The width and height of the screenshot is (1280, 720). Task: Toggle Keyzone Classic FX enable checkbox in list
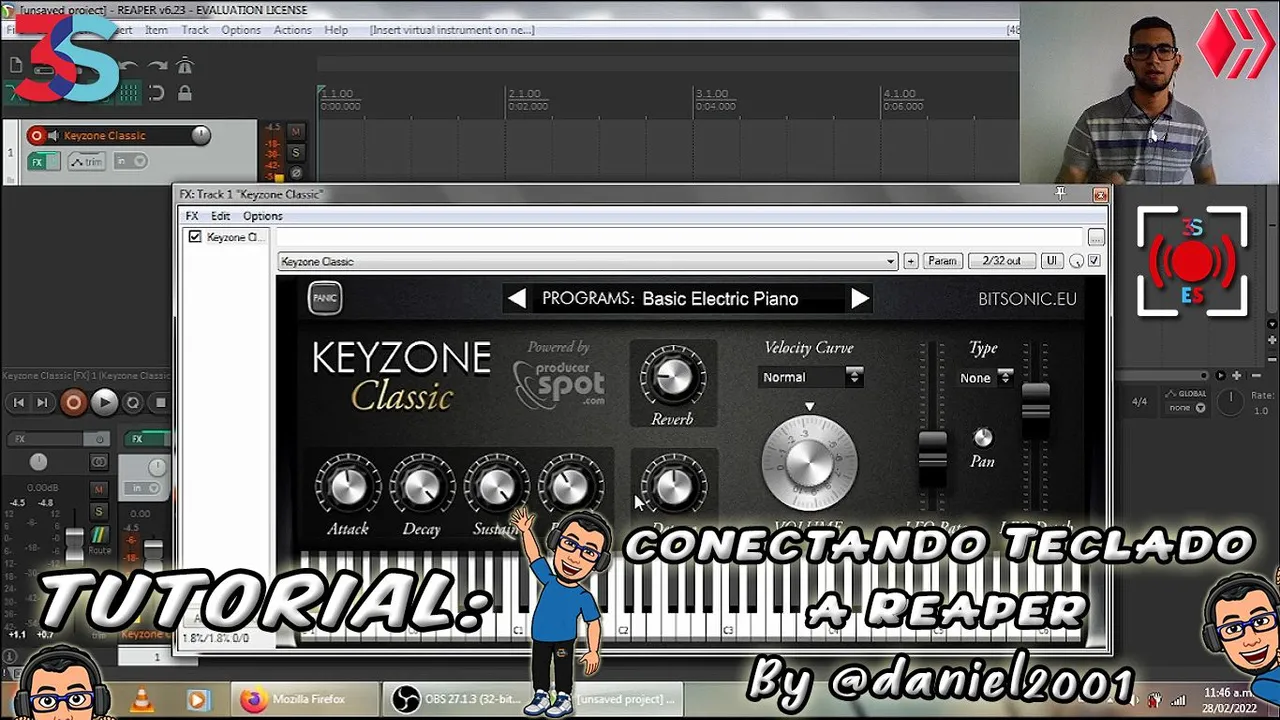coord(195,237)
